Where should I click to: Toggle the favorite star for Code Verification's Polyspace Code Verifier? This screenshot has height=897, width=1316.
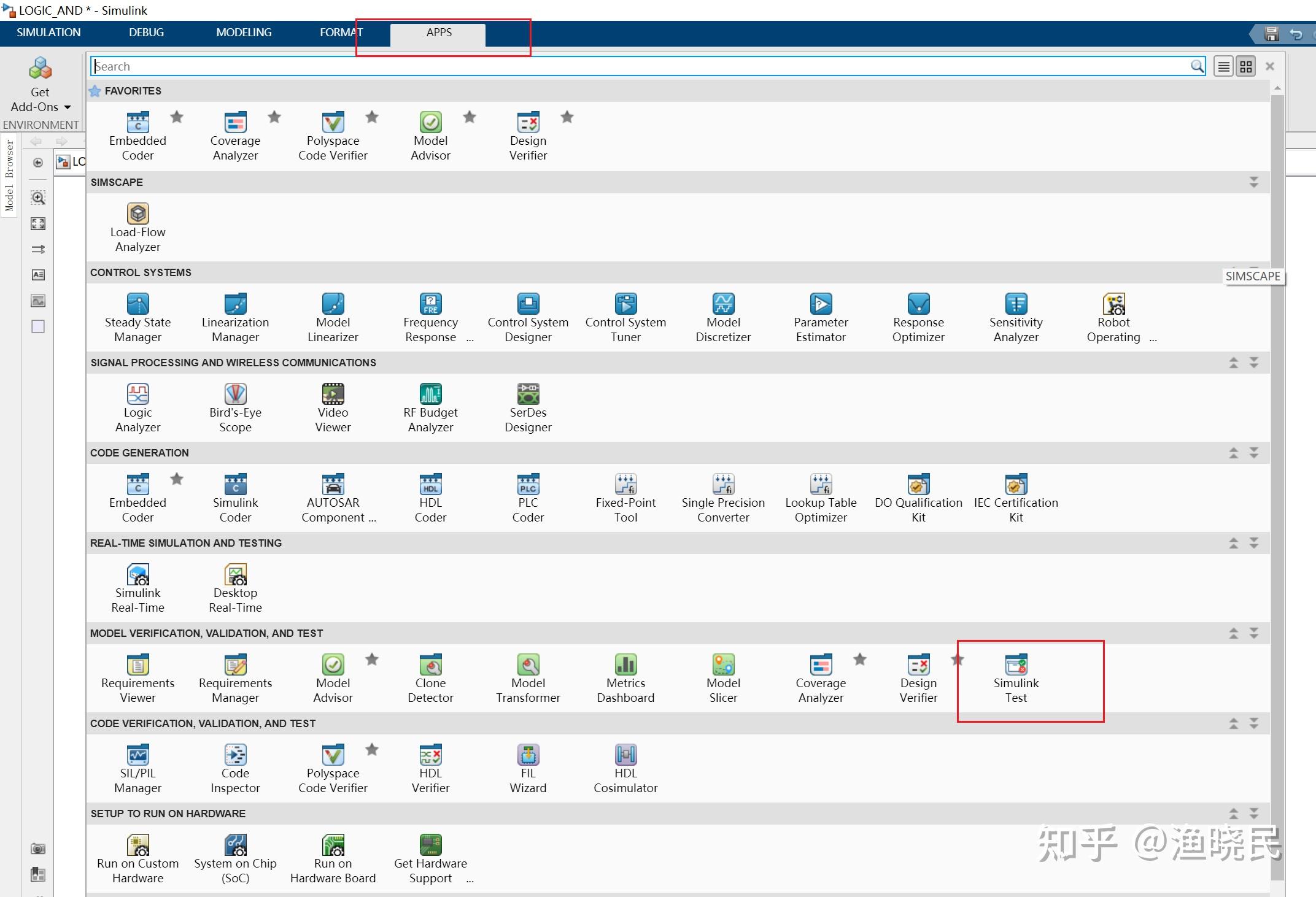[372, 749]
